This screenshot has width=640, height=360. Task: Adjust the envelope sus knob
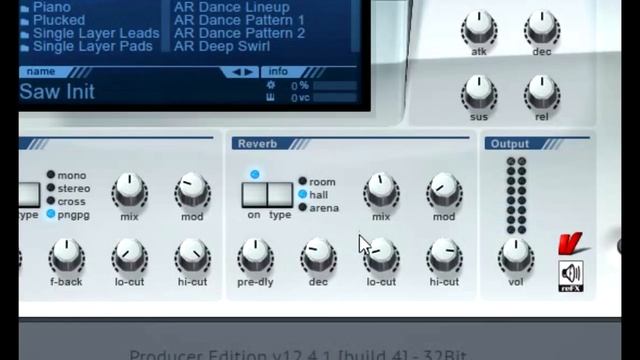(x=479, y=93)
